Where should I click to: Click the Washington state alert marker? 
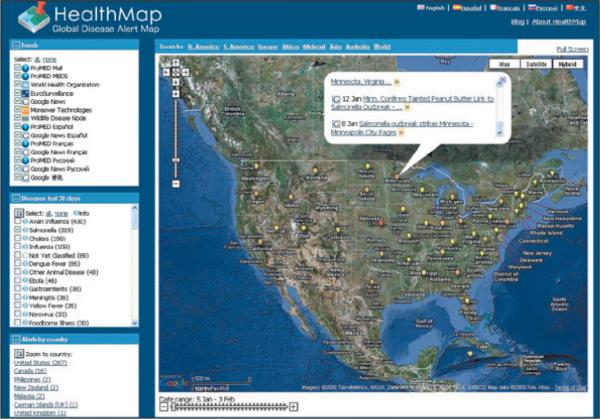pos(256,166)
